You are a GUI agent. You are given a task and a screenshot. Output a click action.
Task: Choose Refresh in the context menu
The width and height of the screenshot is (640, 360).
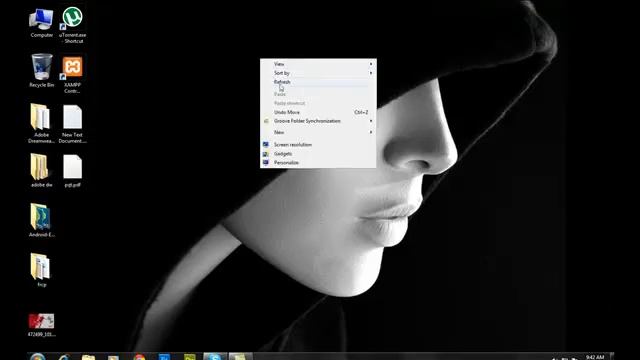[318, 82]
